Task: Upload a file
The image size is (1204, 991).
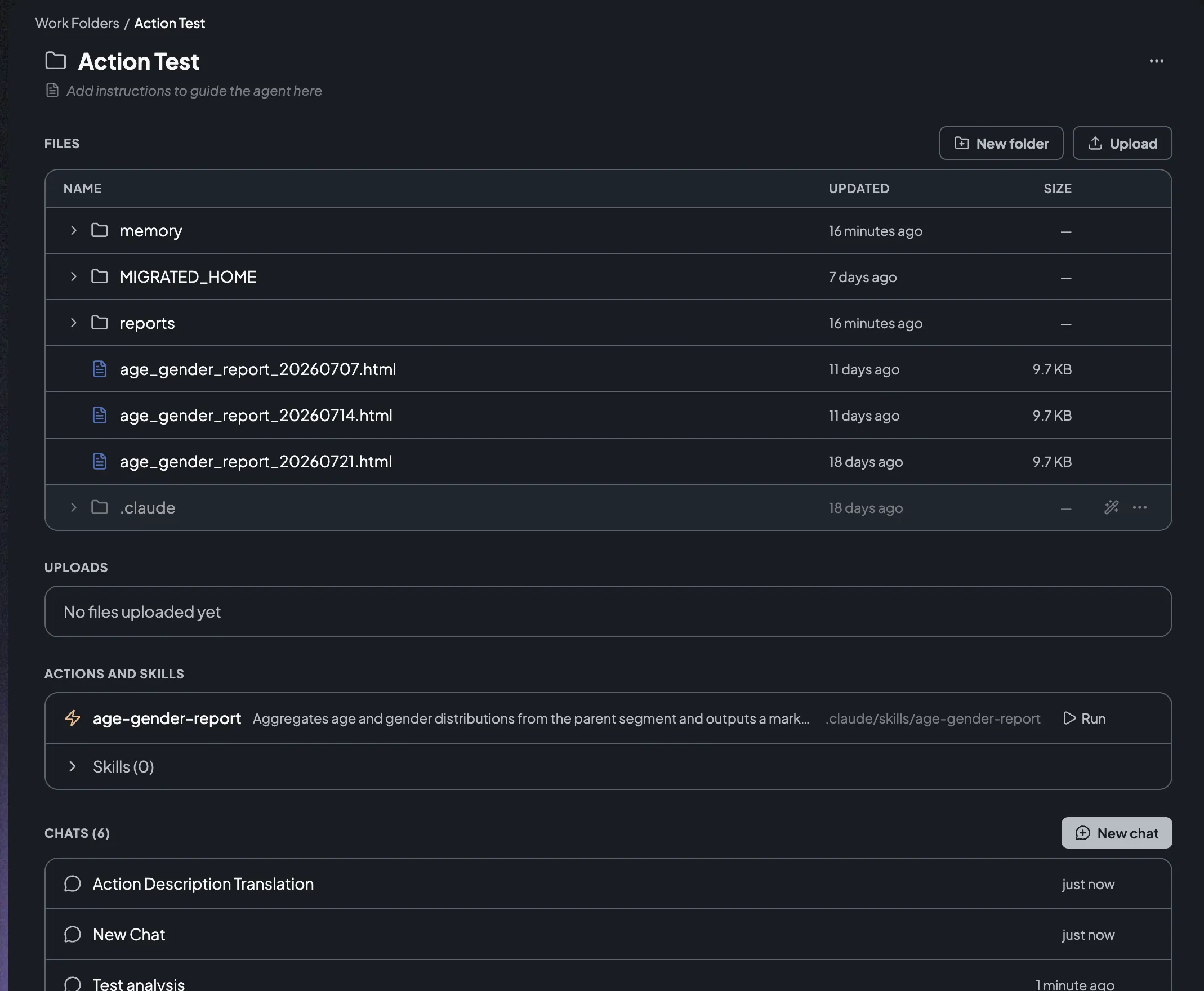Action: 1122,143
